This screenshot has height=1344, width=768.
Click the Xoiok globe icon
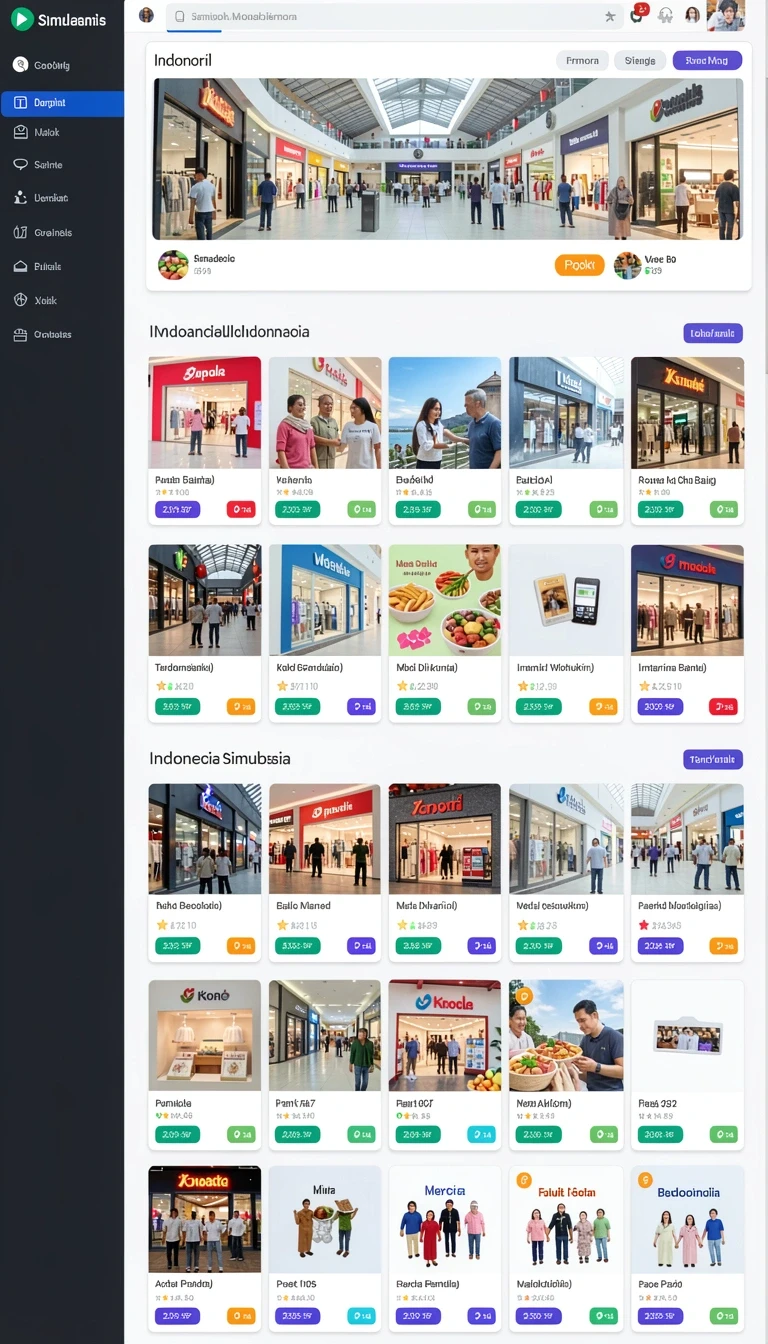click(20, 300)
